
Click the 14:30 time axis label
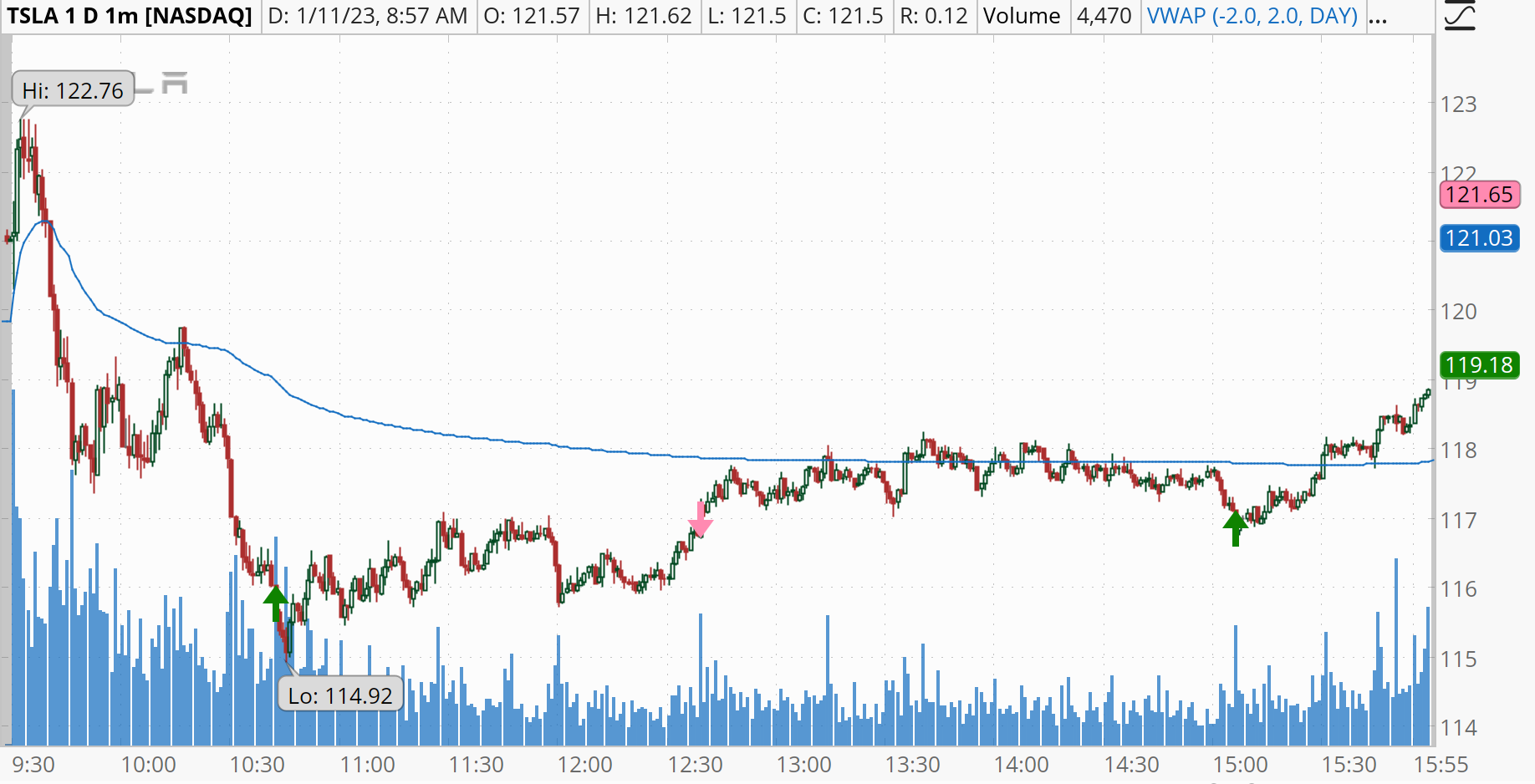[1132, 765]
